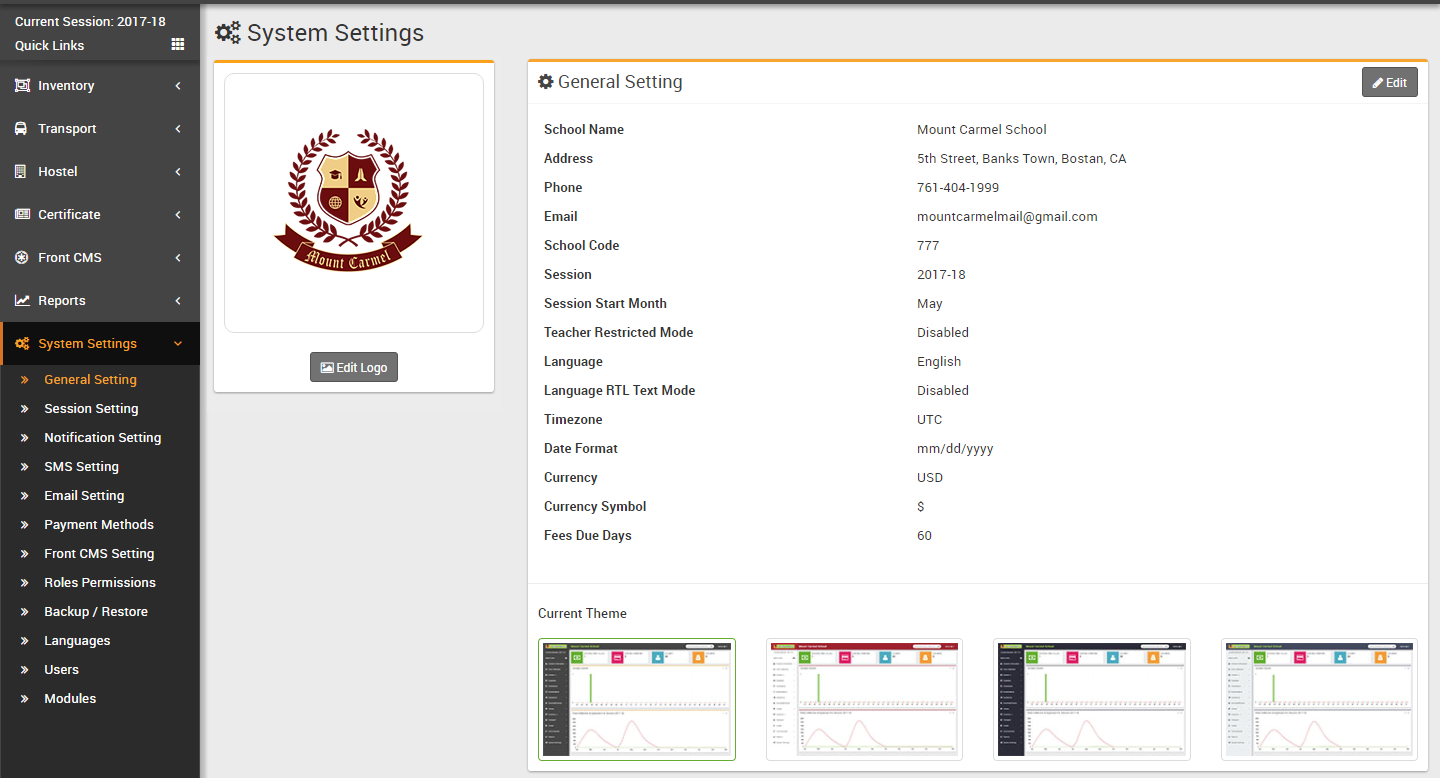
Task: Click the Reports chart icon
Action: [x=22, y=301]
